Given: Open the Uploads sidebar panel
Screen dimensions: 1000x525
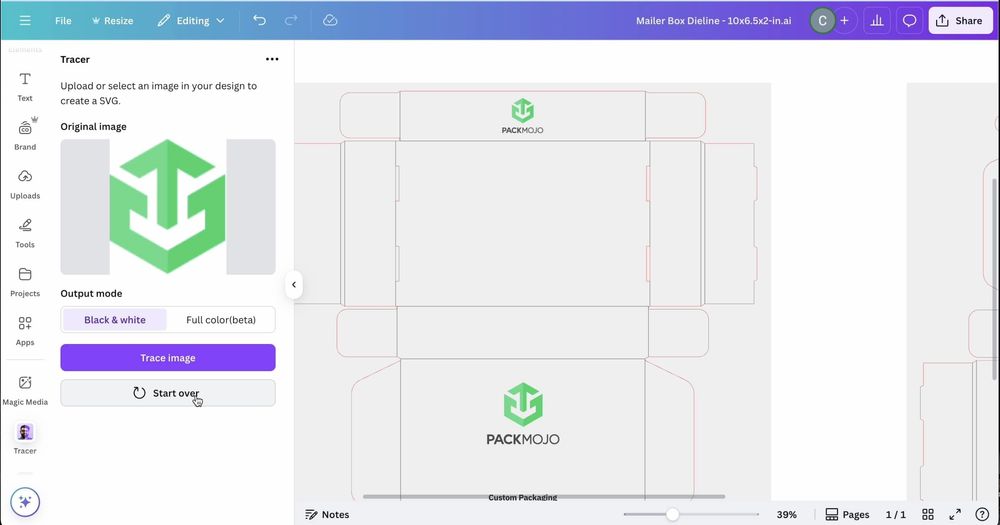Looking at the screenshot, I should 25,183.
